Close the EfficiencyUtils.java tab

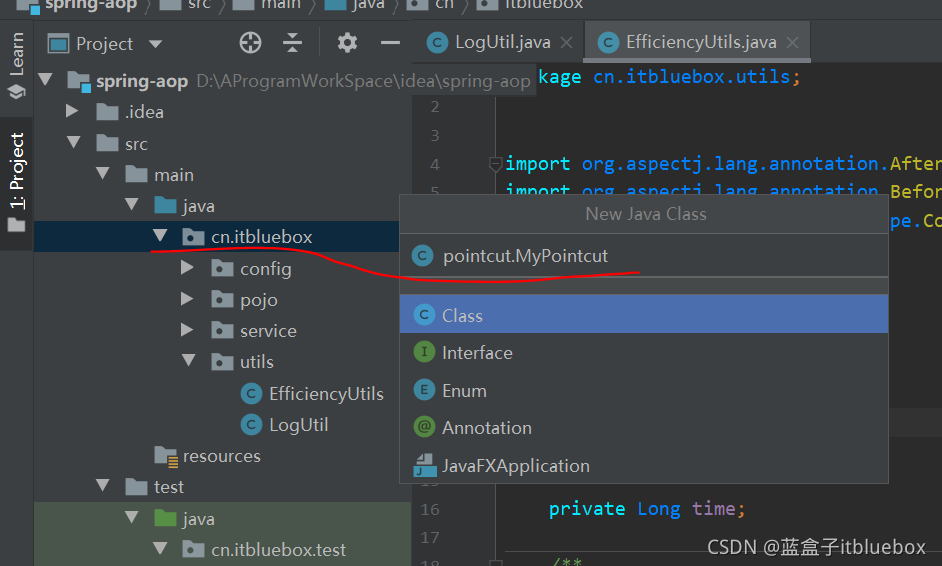[x=792, y=43]
